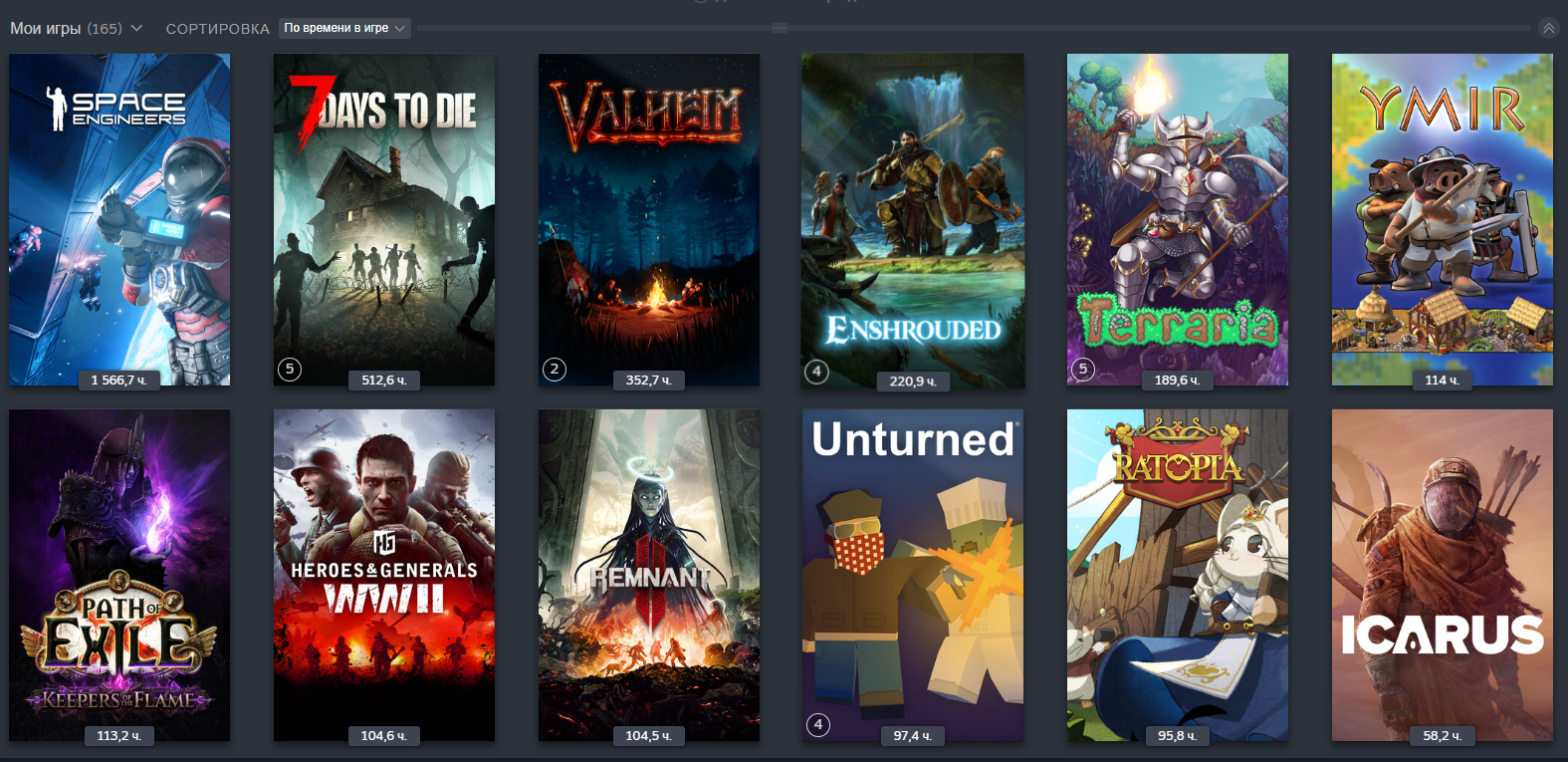The width and height of the screenshot is (1568, 762).
Task: Click the 1 566,7 ч. playtime label
Action: click(x=119, y=380)
